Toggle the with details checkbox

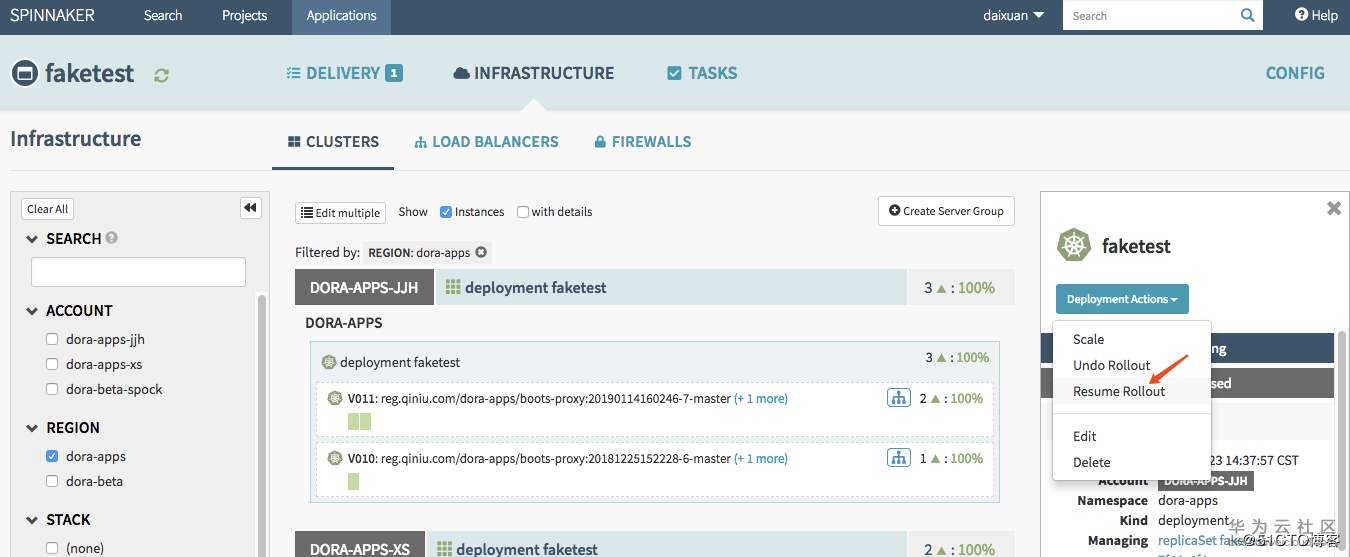click(x=523, y=212)
